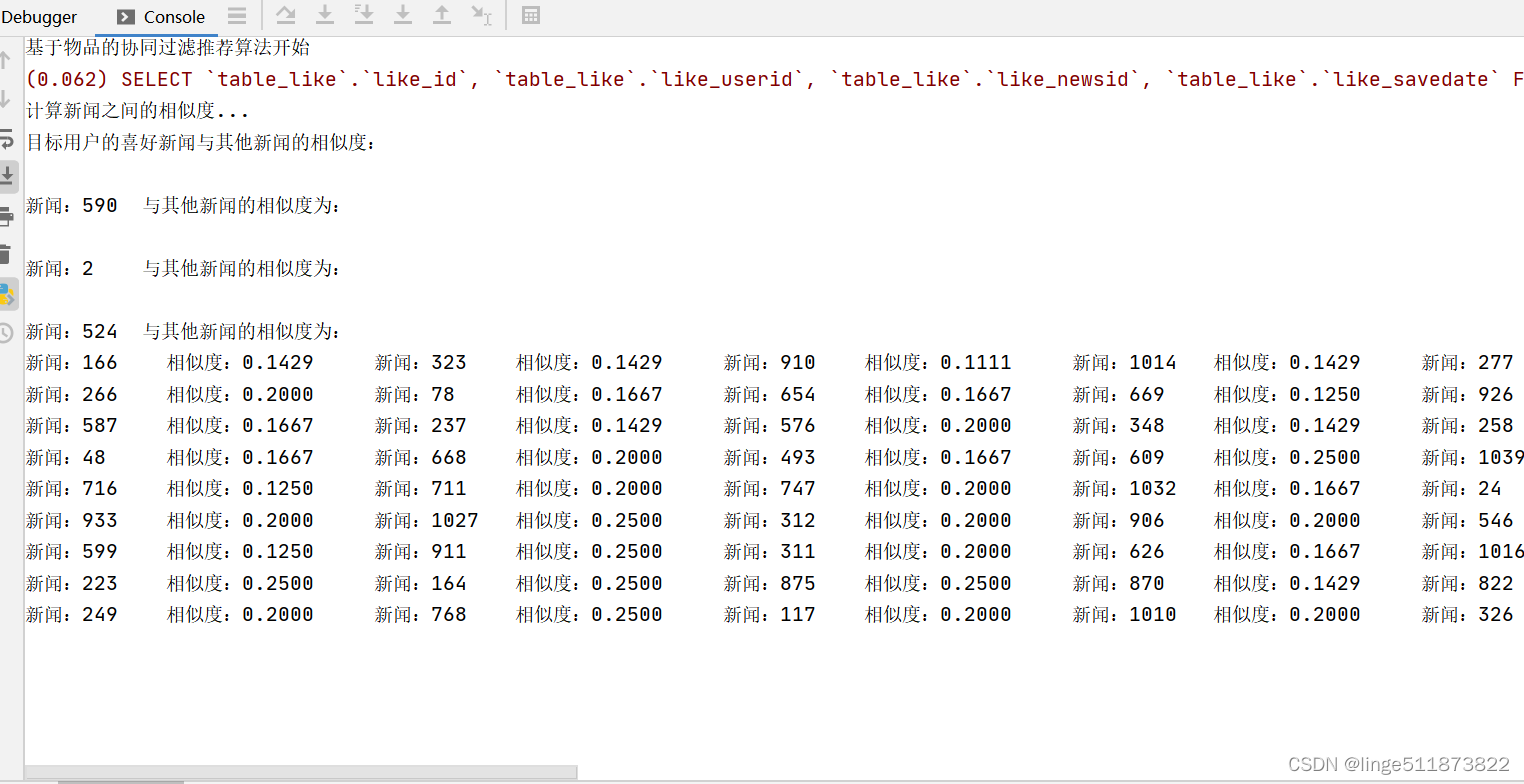Click the entry 新闻：609

pyautogui.click(x=1119, y=457)
